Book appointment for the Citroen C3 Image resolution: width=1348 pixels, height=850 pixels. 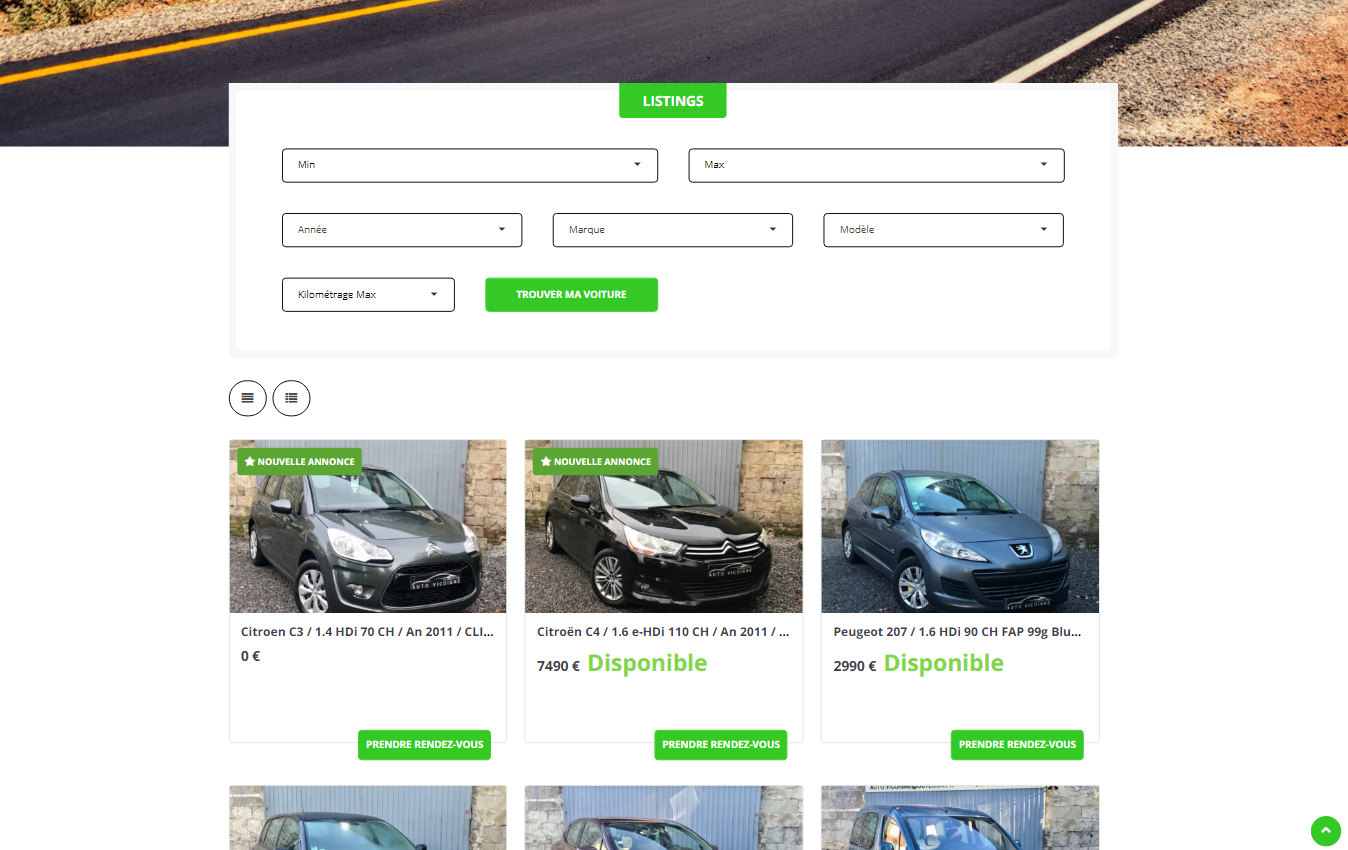[x=424, y=745]
